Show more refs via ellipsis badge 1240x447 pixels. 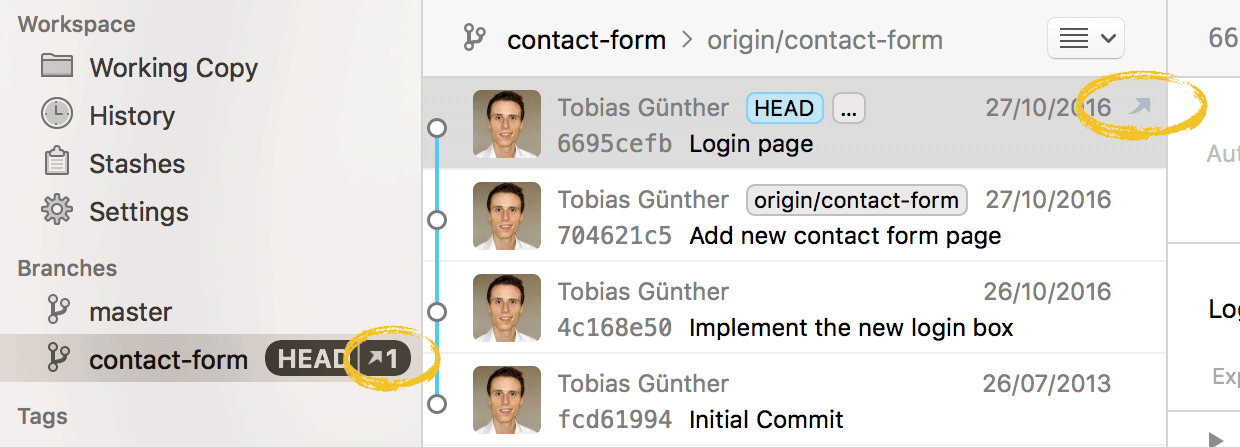tap(848, 109)
